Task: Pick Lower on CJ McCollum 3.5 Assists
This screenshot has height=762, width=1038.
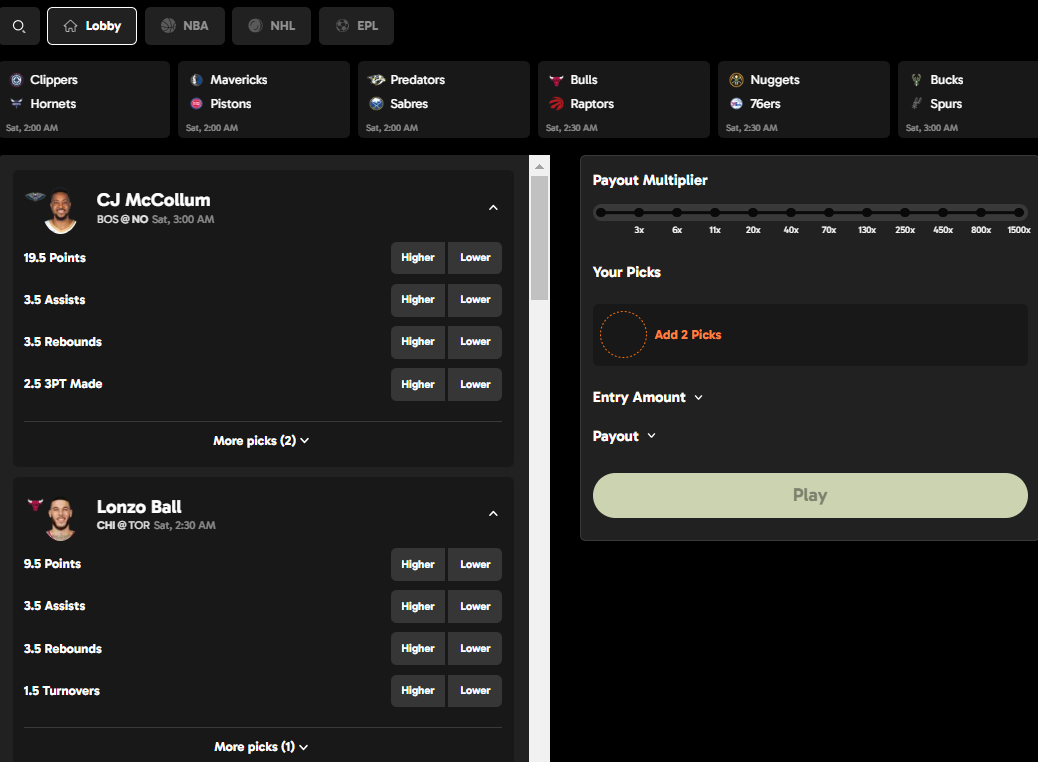Action: point(475,300)
